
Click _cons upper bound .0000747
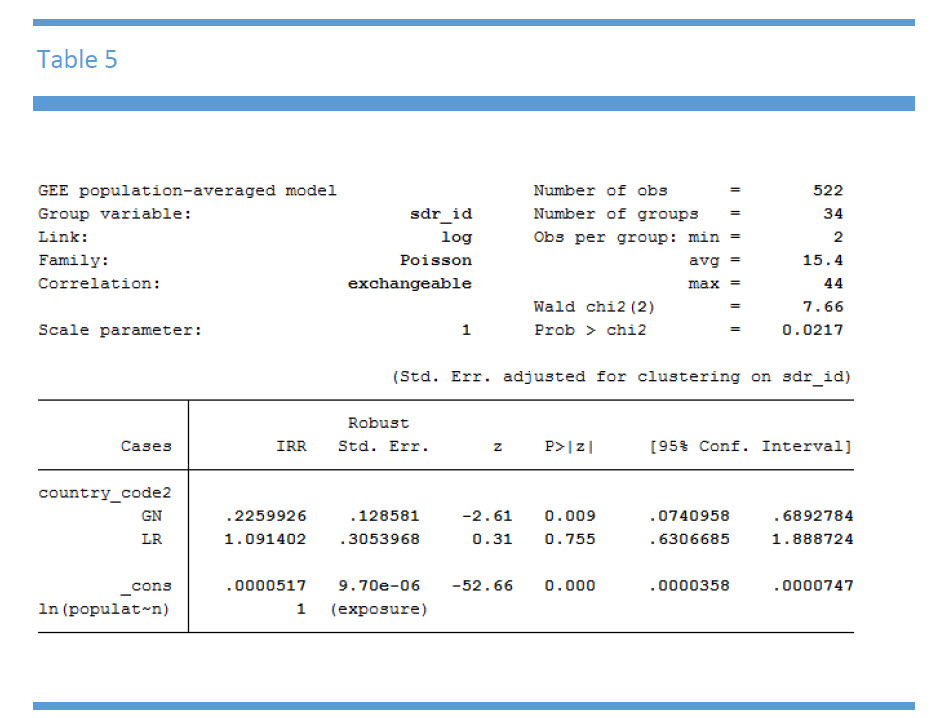click(x=812, y=585)
